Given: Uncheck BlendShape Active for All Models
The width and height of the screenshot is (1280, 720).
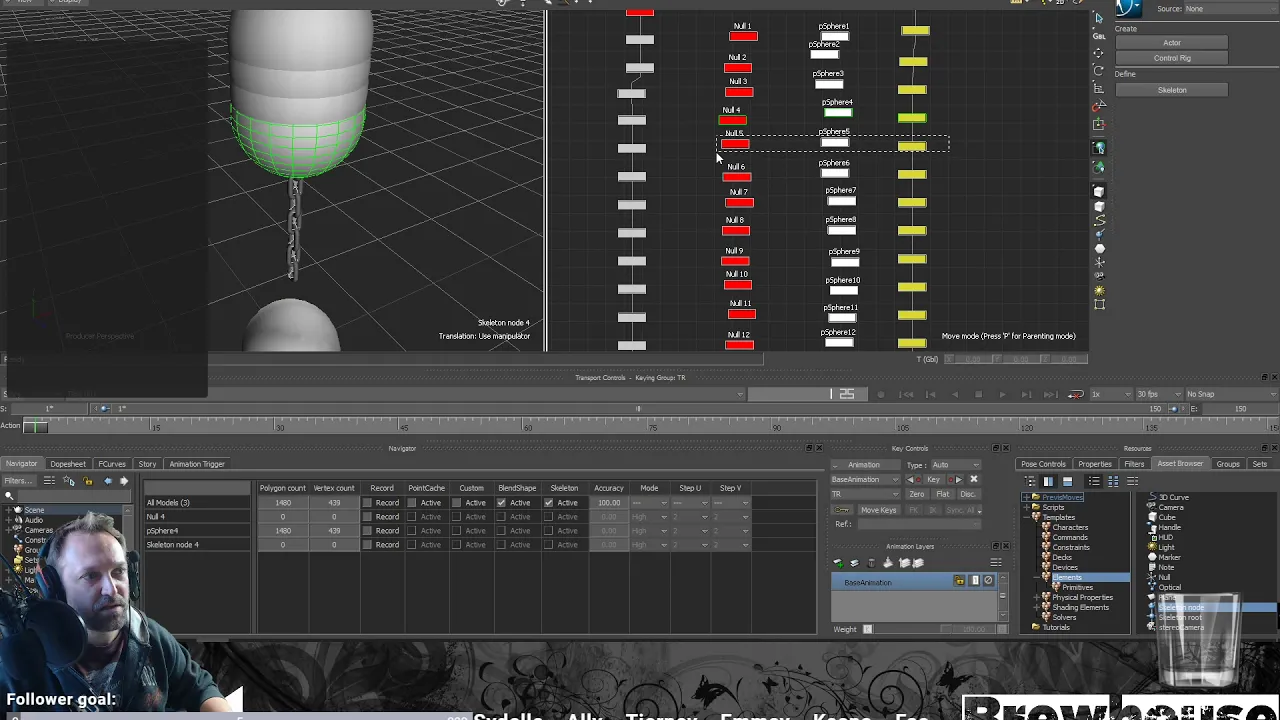Looking at the screenshot, I should (x=501, y=502).
